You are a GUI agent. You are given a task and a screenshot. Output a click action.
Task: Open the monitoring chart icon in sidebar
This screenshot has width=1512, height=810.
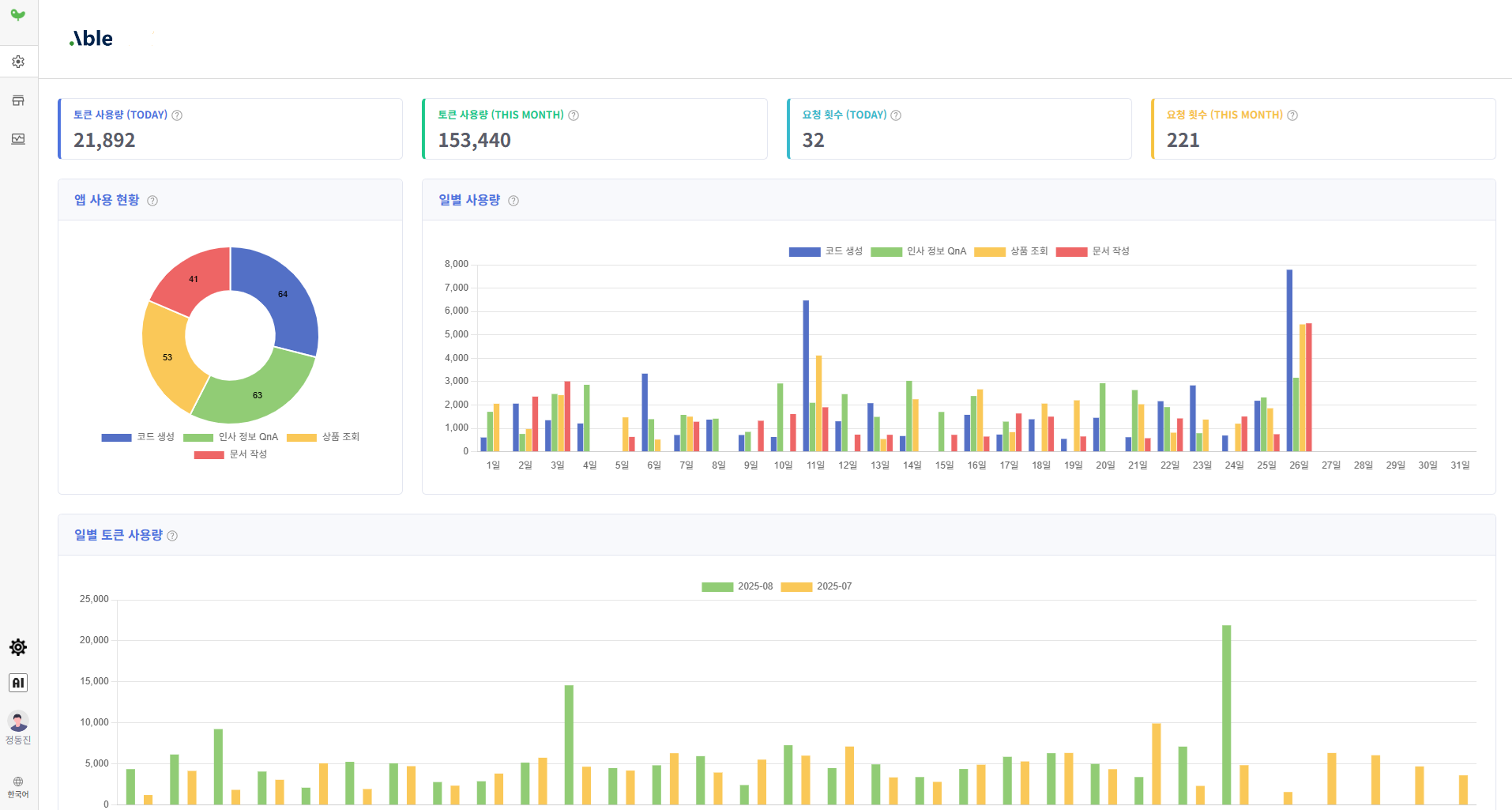(x=18, y=139)
